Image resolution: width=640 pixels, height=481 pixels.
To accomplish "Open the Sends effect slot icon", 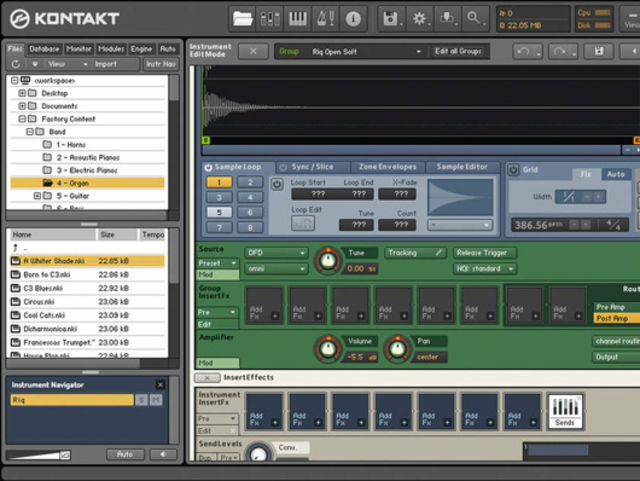I will click(565, 412).
